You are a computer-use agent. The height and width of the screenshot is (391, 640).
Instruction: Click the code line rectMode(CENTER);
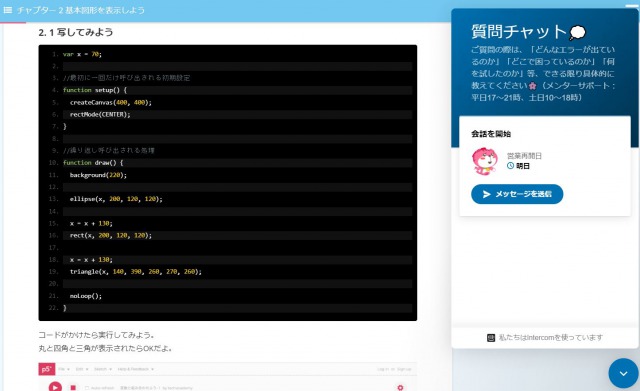click(x=100, y=114)
